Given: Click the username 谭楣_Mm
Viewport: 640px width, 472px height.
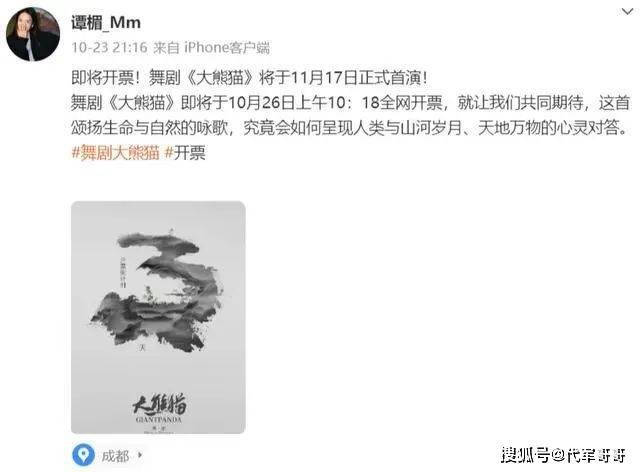Looking at the screenshot, I should point(106,22).
